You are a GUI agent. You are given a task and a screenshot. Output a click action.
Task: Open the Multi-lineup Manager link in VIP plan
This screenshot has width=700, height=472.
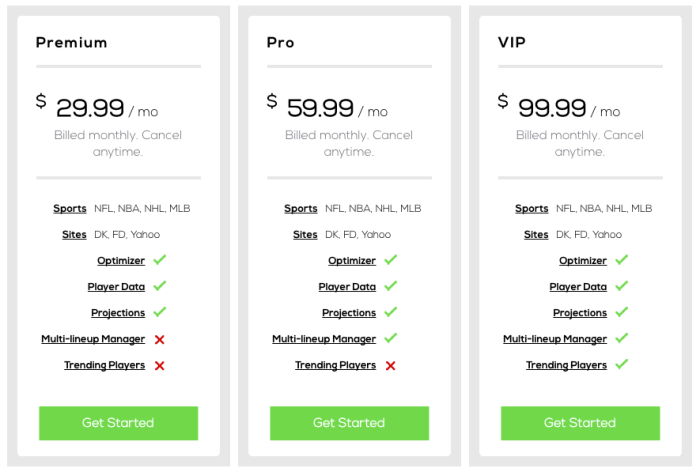[555, 339]
